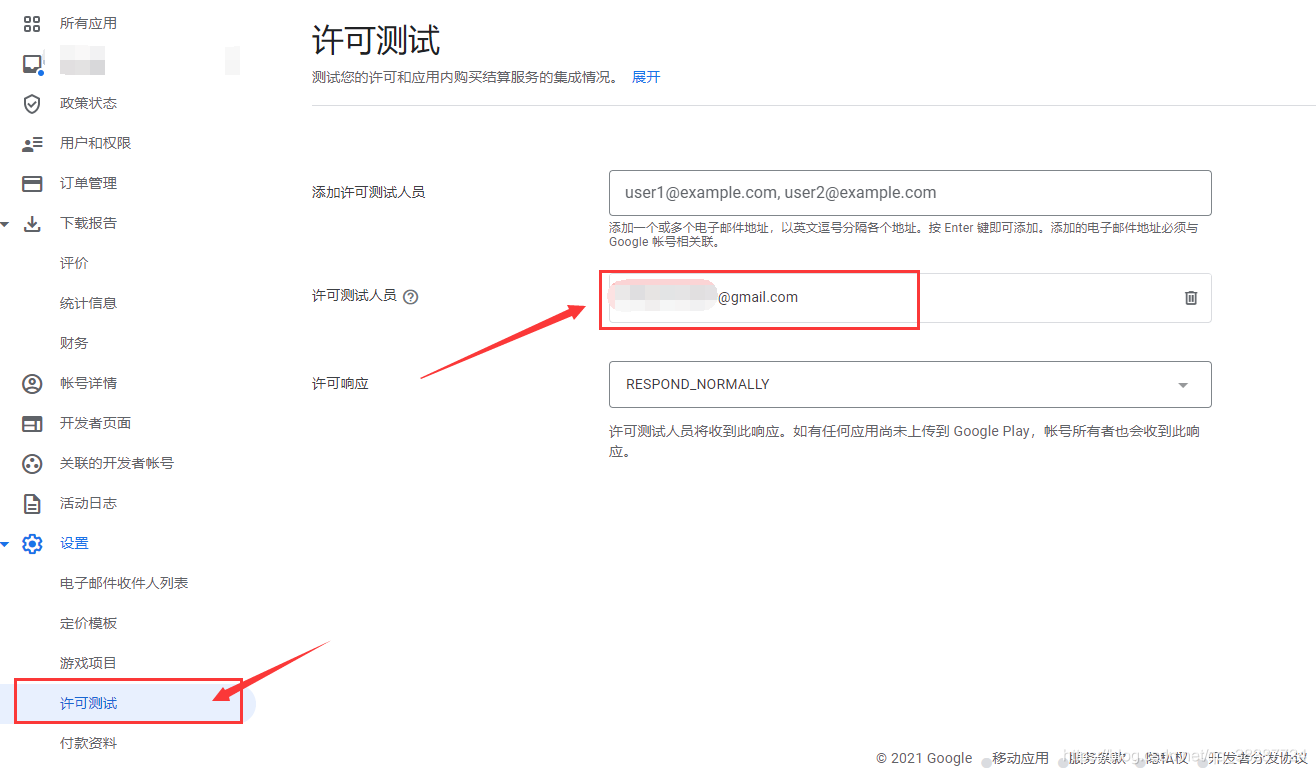
Task: 点击"许可测试人员"旁的问号帮助图标
Action: [410, 295]
